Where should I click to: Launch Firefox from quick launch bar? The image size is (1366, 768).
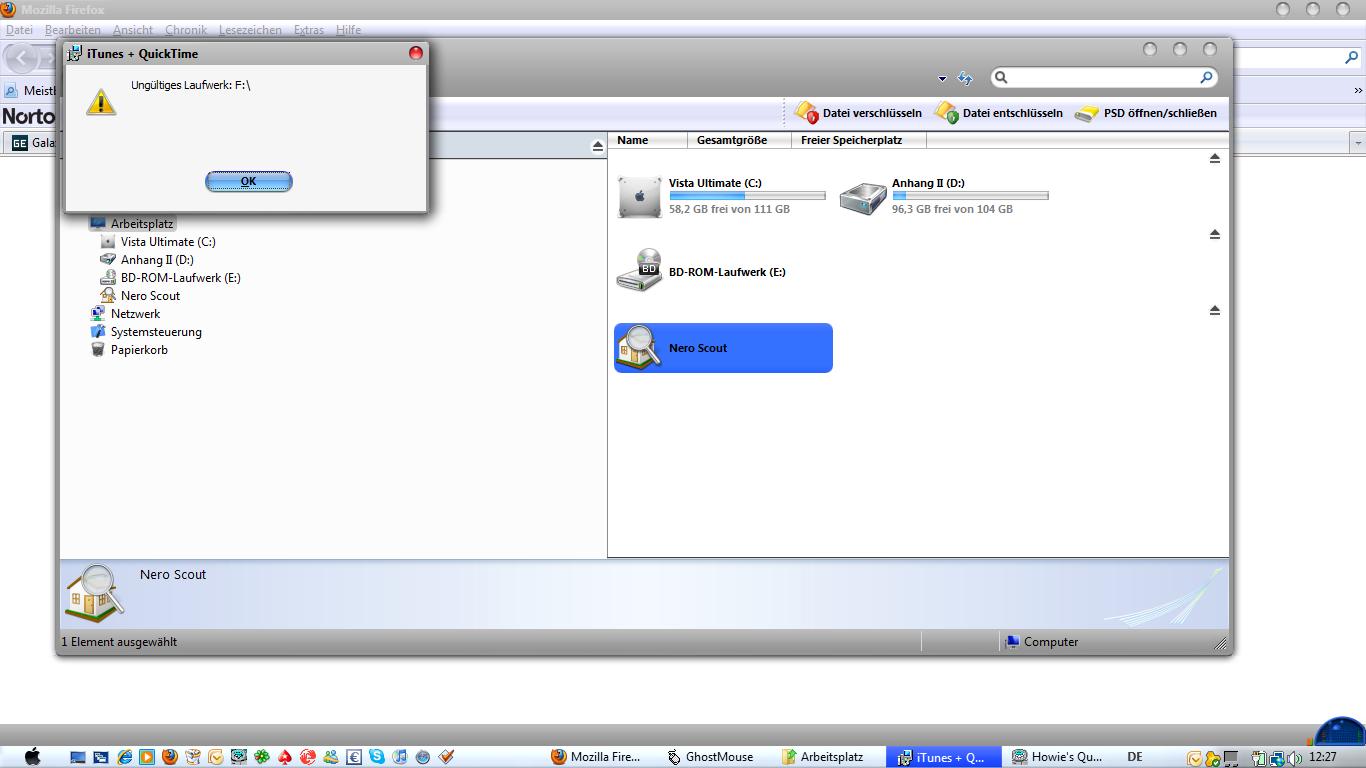(x=170, y=757)
